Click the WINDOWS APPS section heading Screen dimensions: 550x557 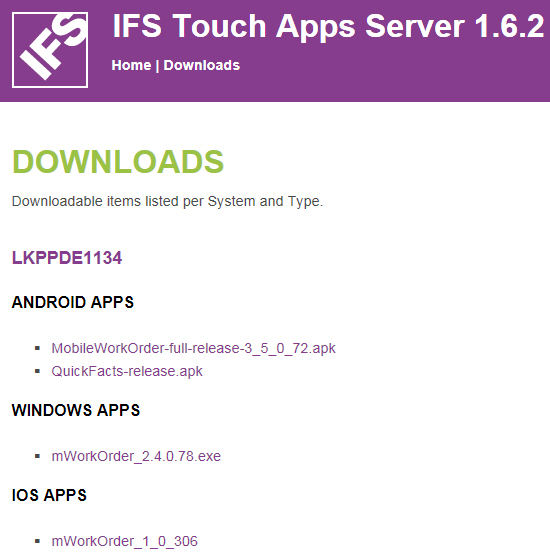pos(76,410)
